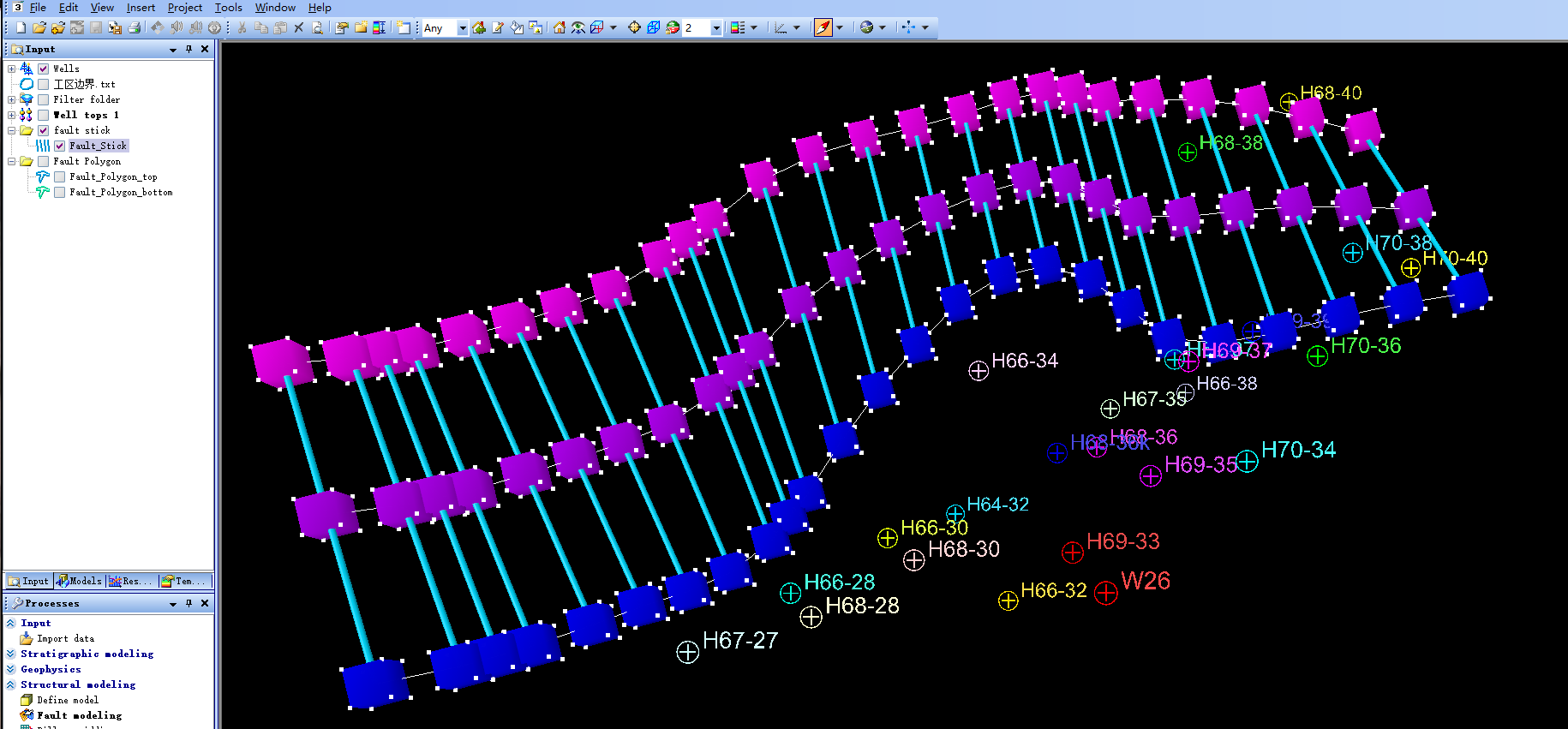Image resolution: width=1568 pixels, height=729 pixels.
Task: Switch to the Models tab
Action: (79, 581)
